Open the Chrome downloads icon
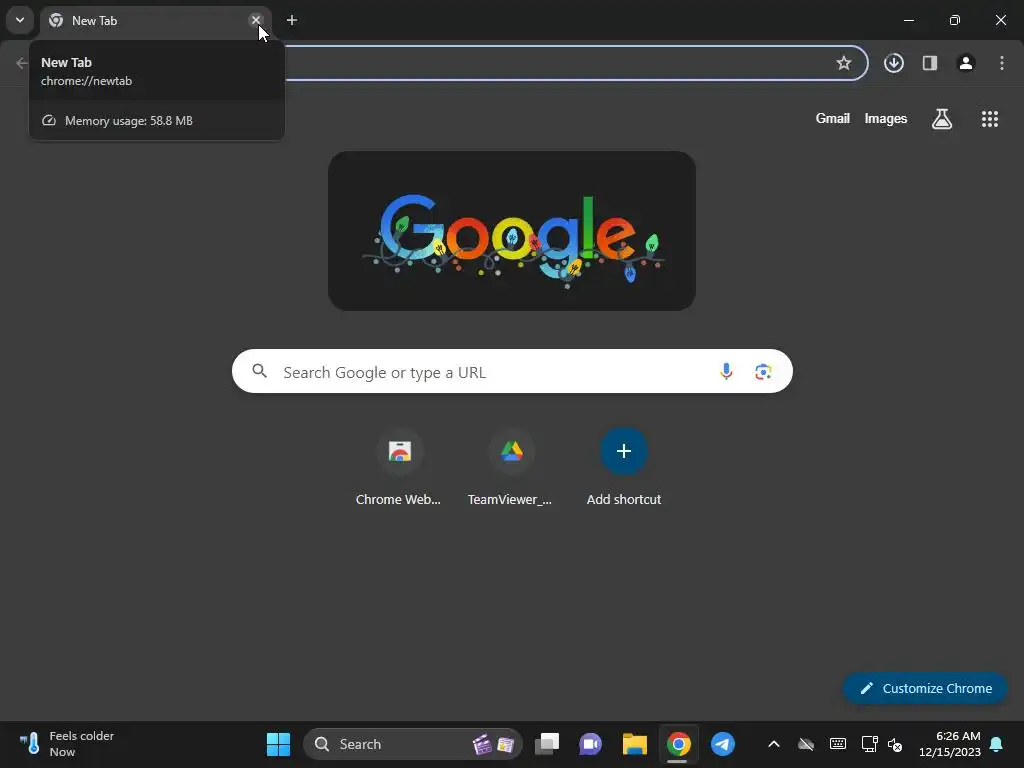The image size is (1024, 768). (x=894, y=63)
